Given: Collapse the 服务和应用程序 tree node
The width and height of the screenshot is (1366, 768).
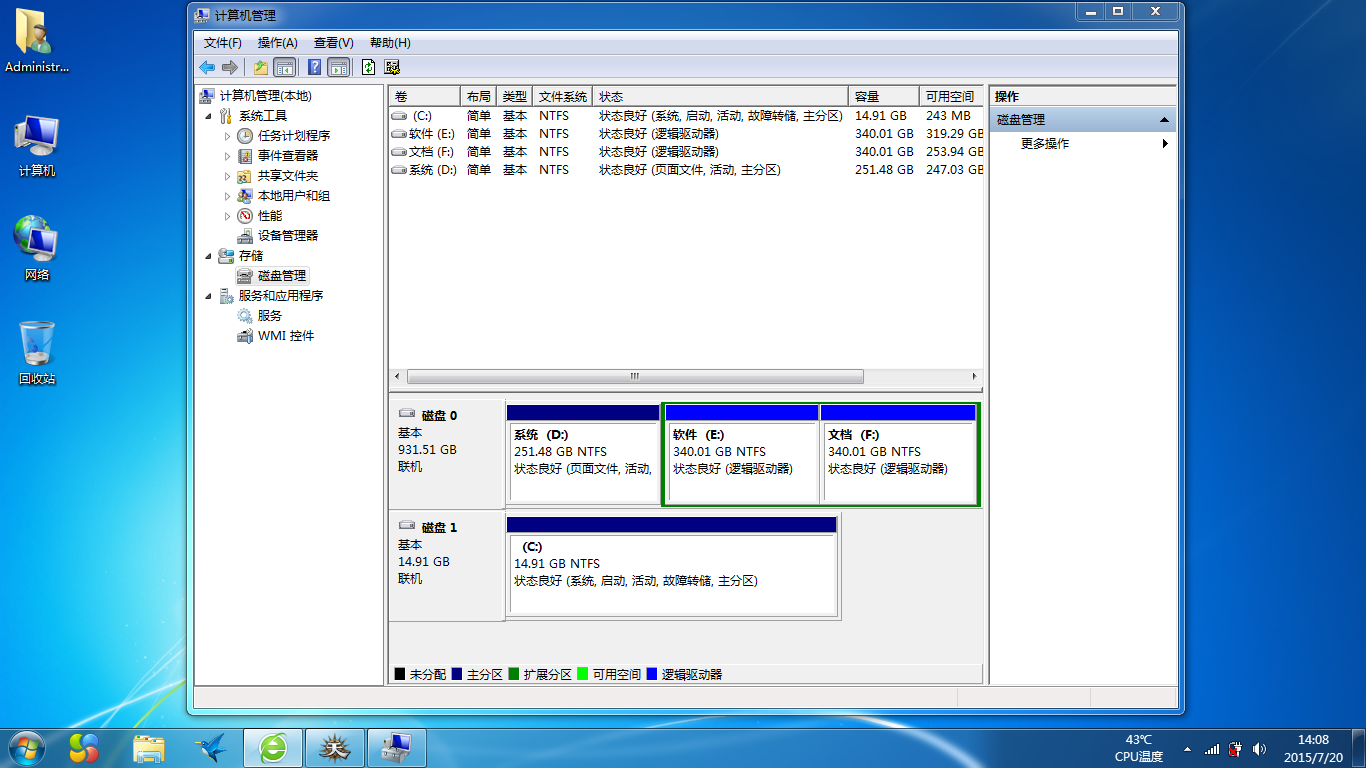Looking at the screenshot, I should coord(208,296).
